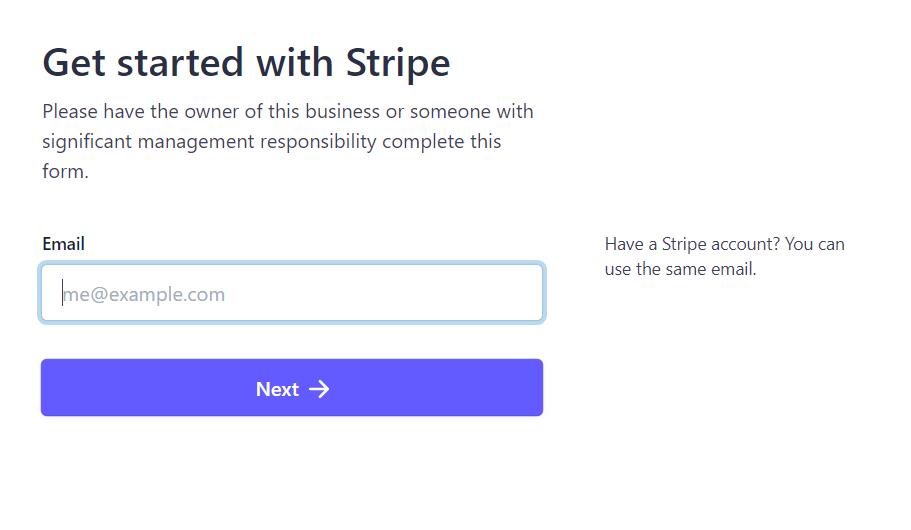Click the word Stripe in the heading
Viewport: 911px width, 530px height.
(x=398, y=62)
